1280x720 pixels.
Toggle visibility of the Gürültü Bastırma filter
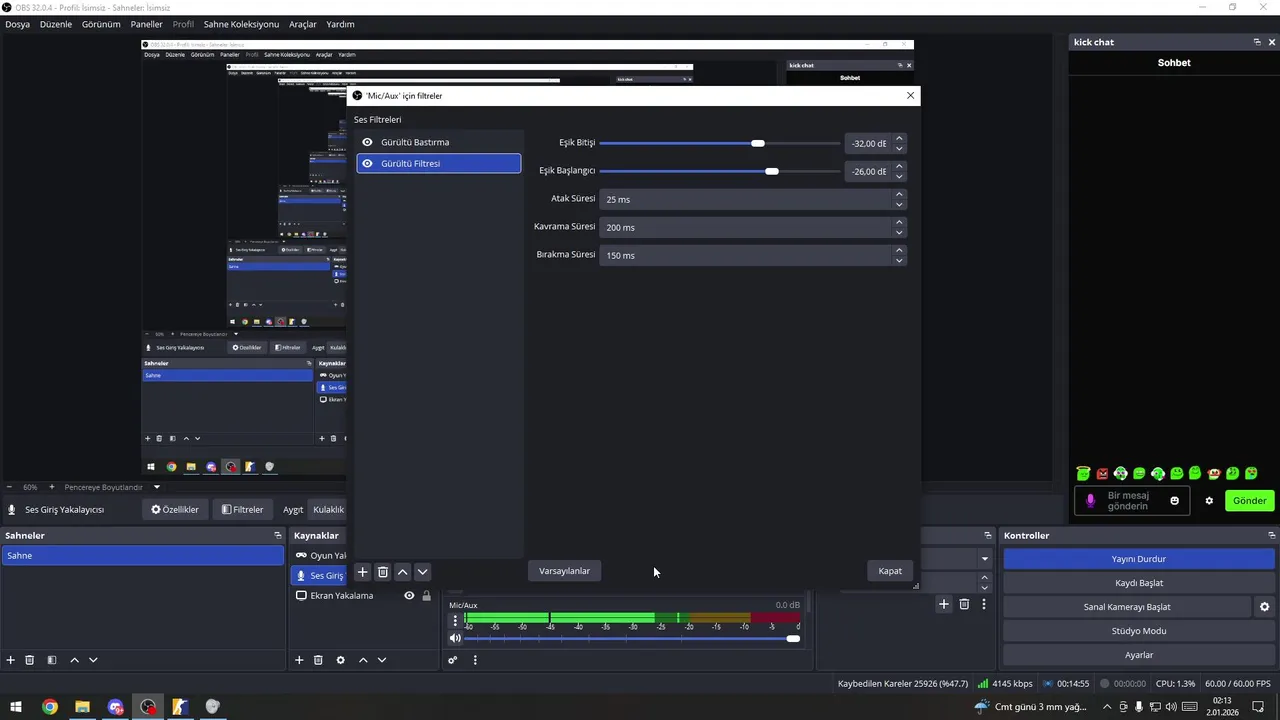pyautogui.click(x=367, y=142)
